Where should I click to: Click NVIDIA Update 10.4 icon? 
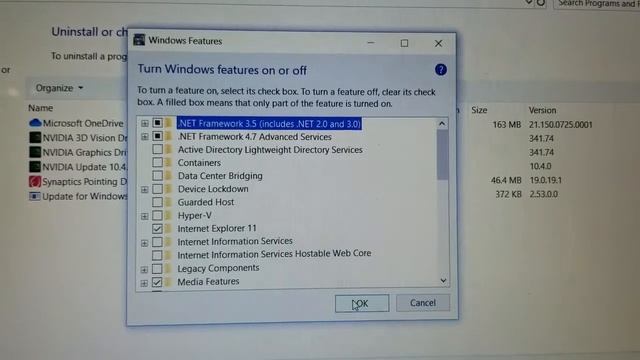[x=35, y=167]
